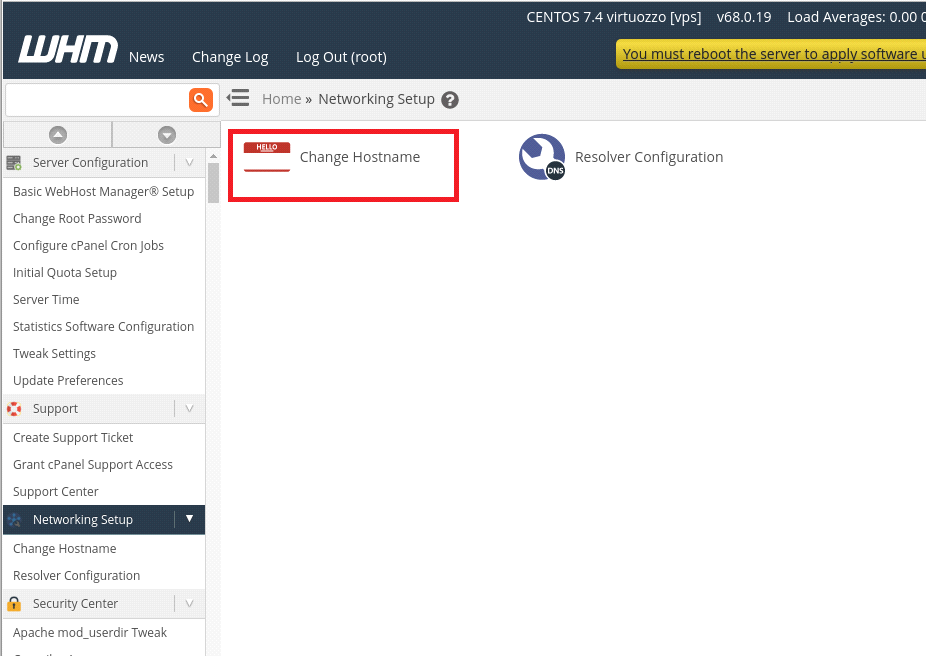Viewport: 926px width, 656px height.
Task: Collapse the Security Center section chevron
Action: click(190, 603)
